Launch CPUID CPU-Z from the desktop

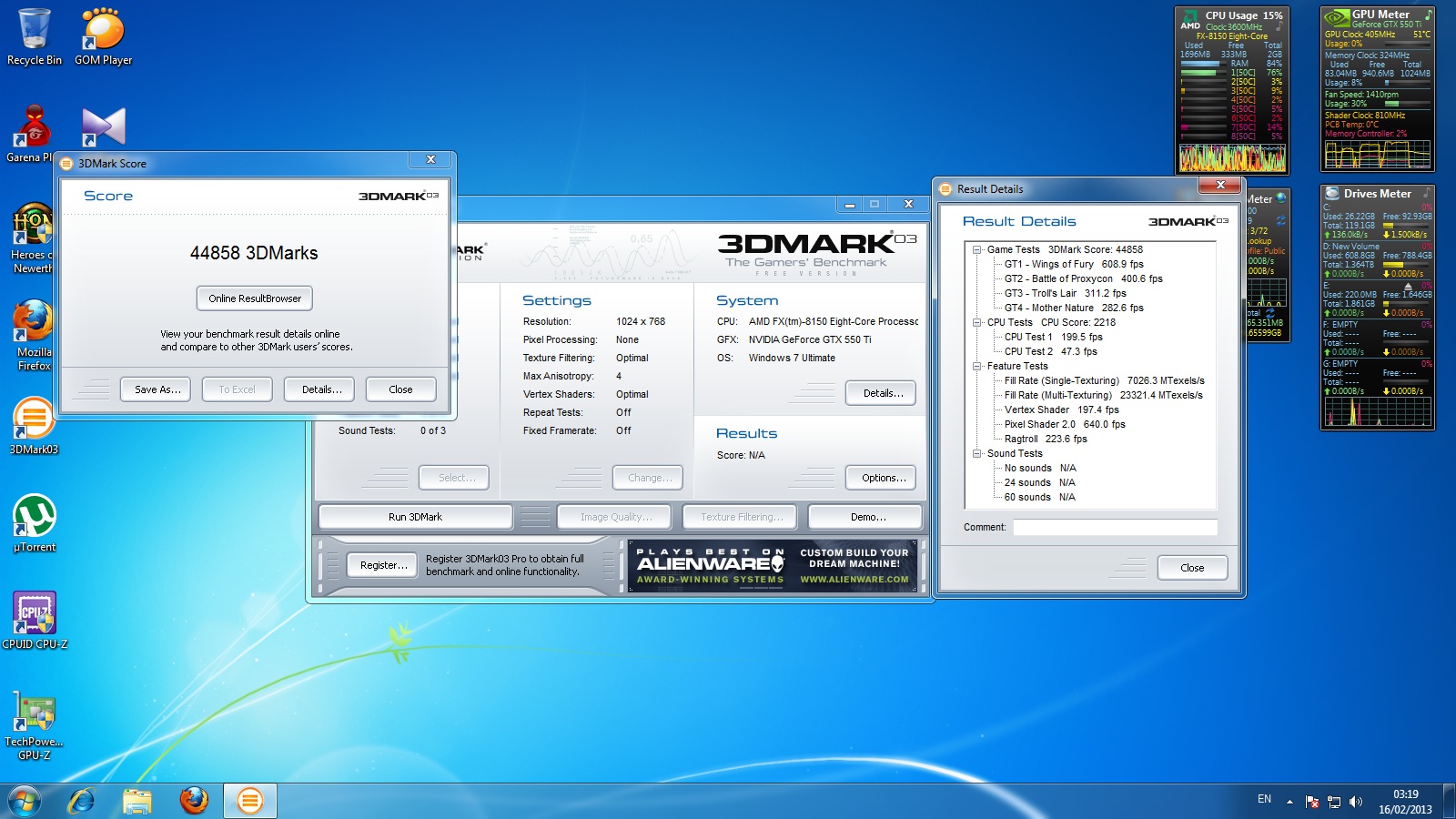[x=35, y=620]
